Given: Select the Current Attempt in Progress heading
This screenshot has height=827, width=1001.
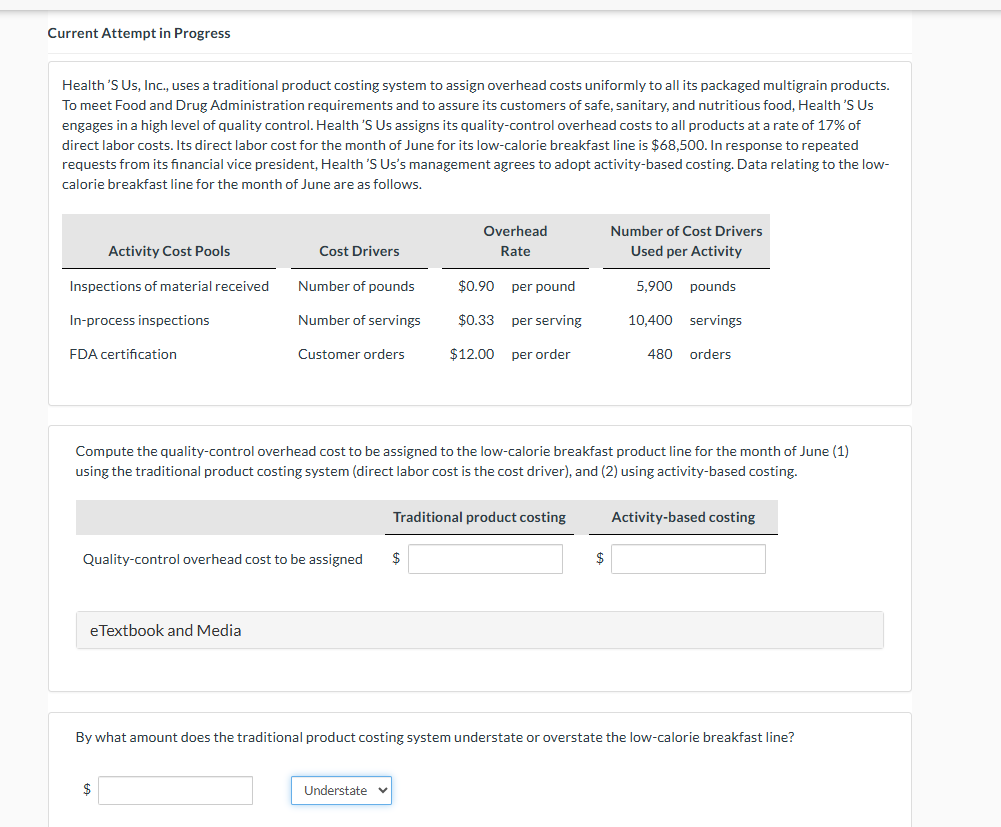Looking at the screenshot, I should [x=139, y=32].
